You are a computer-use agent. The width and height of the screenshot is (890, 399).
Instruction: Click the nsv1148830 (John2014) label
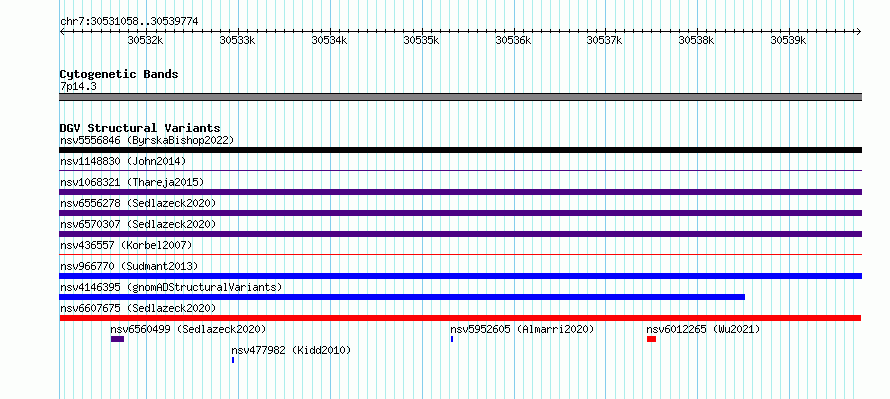coord(123,161)
